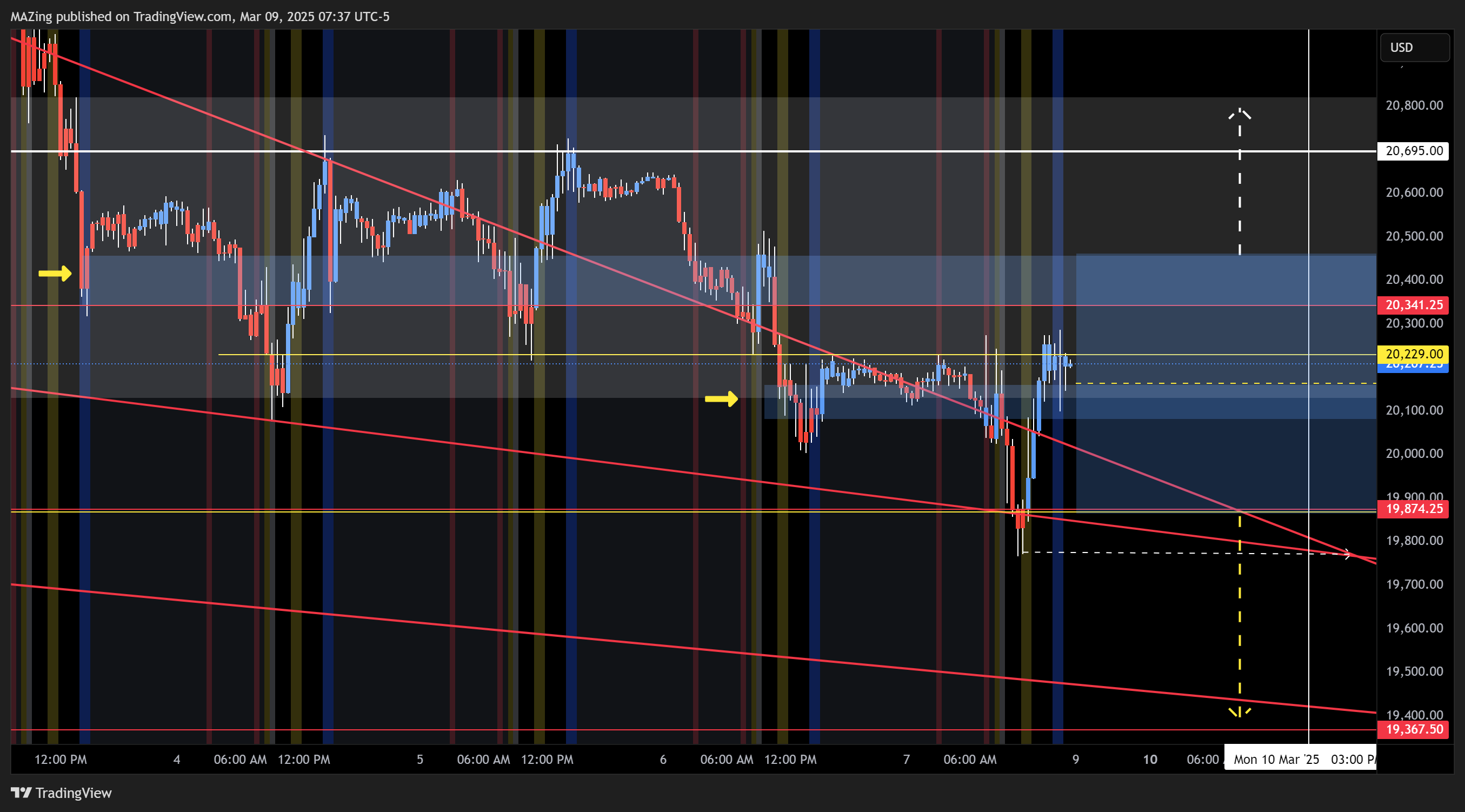Click the 20,300.00 price axis value
Image resolution: width=1465 pixels, height=812 pixels.
pyautogui.click(x=1414, y=323)
